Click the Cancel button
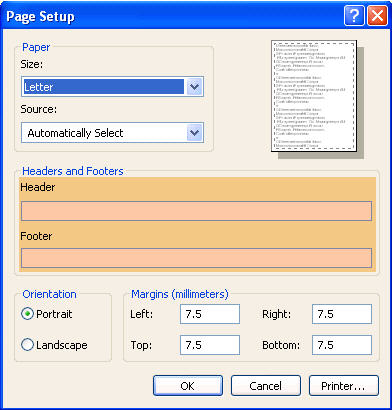 (266, 386)
